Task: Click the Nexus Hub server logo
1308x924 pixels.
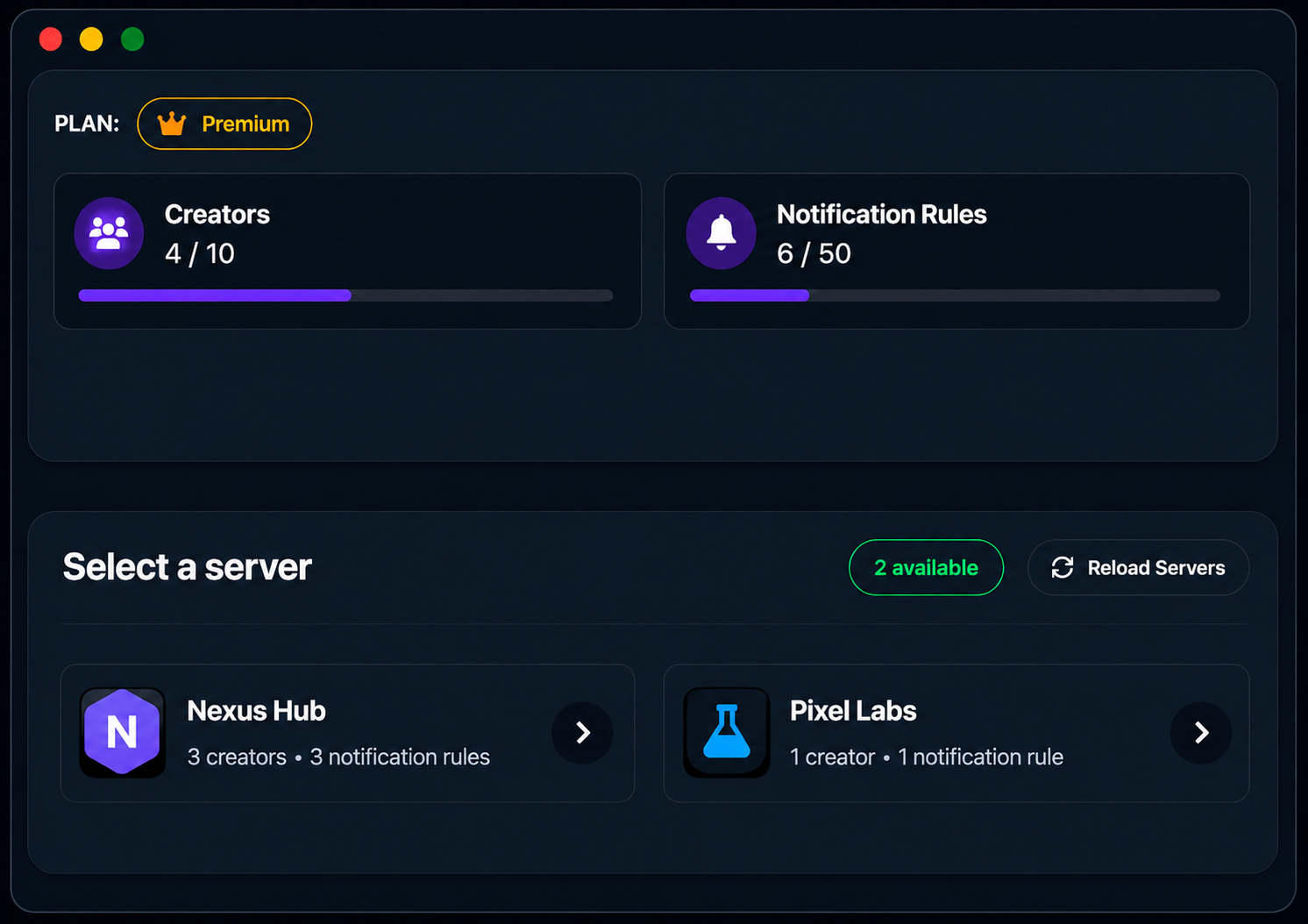Action: point(122,732)
